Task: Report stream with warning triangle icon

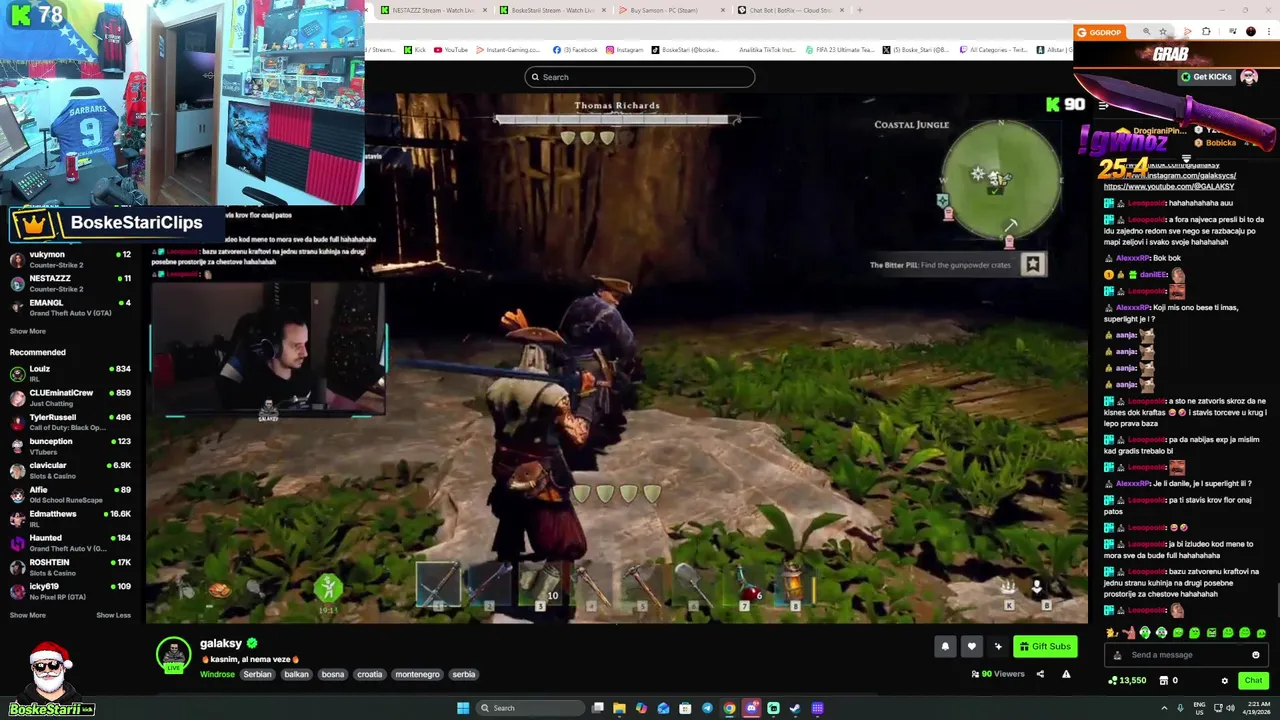Action: [1066, 674]
